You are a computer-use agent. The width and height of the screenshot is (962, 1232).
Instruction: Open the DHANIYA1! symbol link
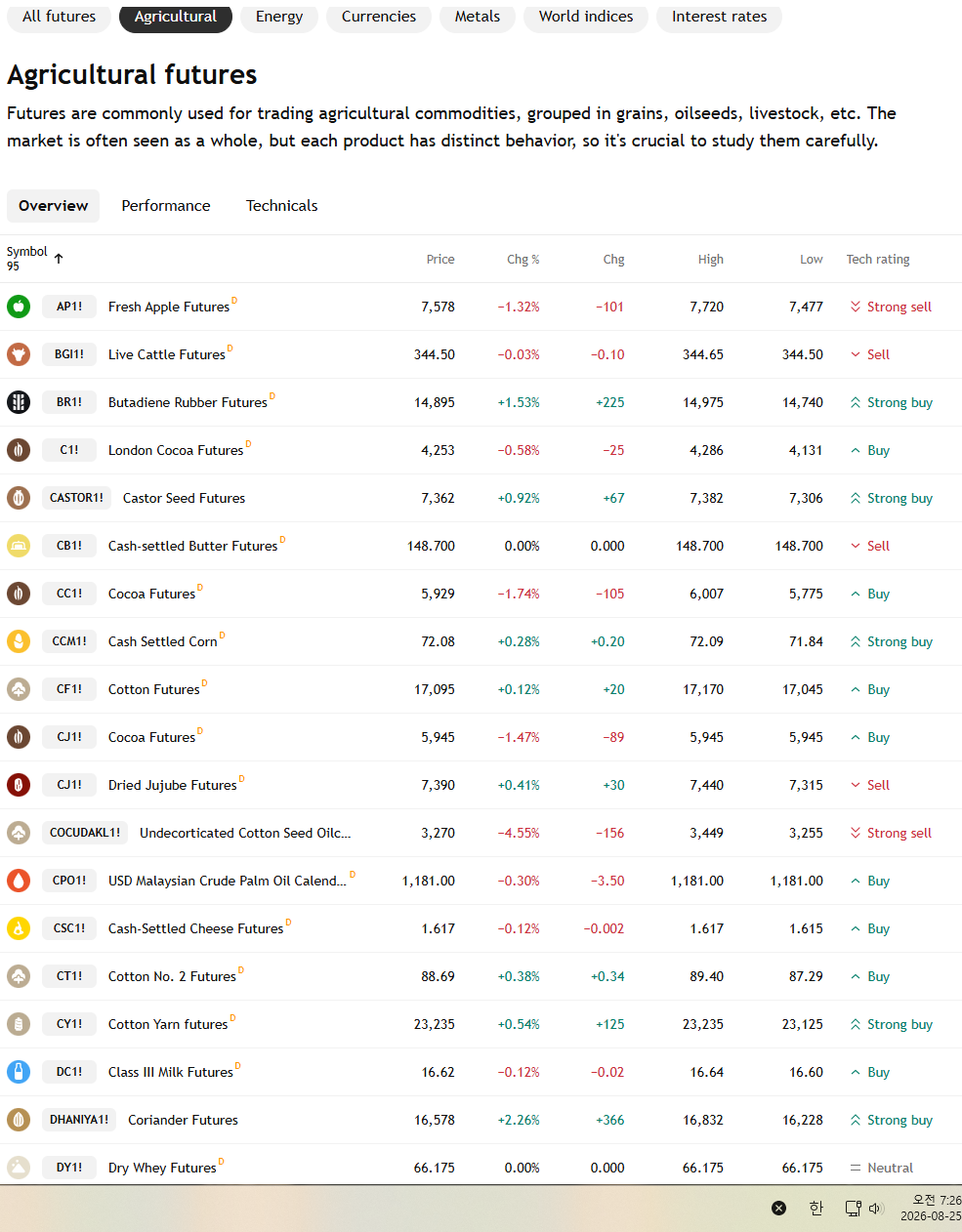pos(79,1120)
